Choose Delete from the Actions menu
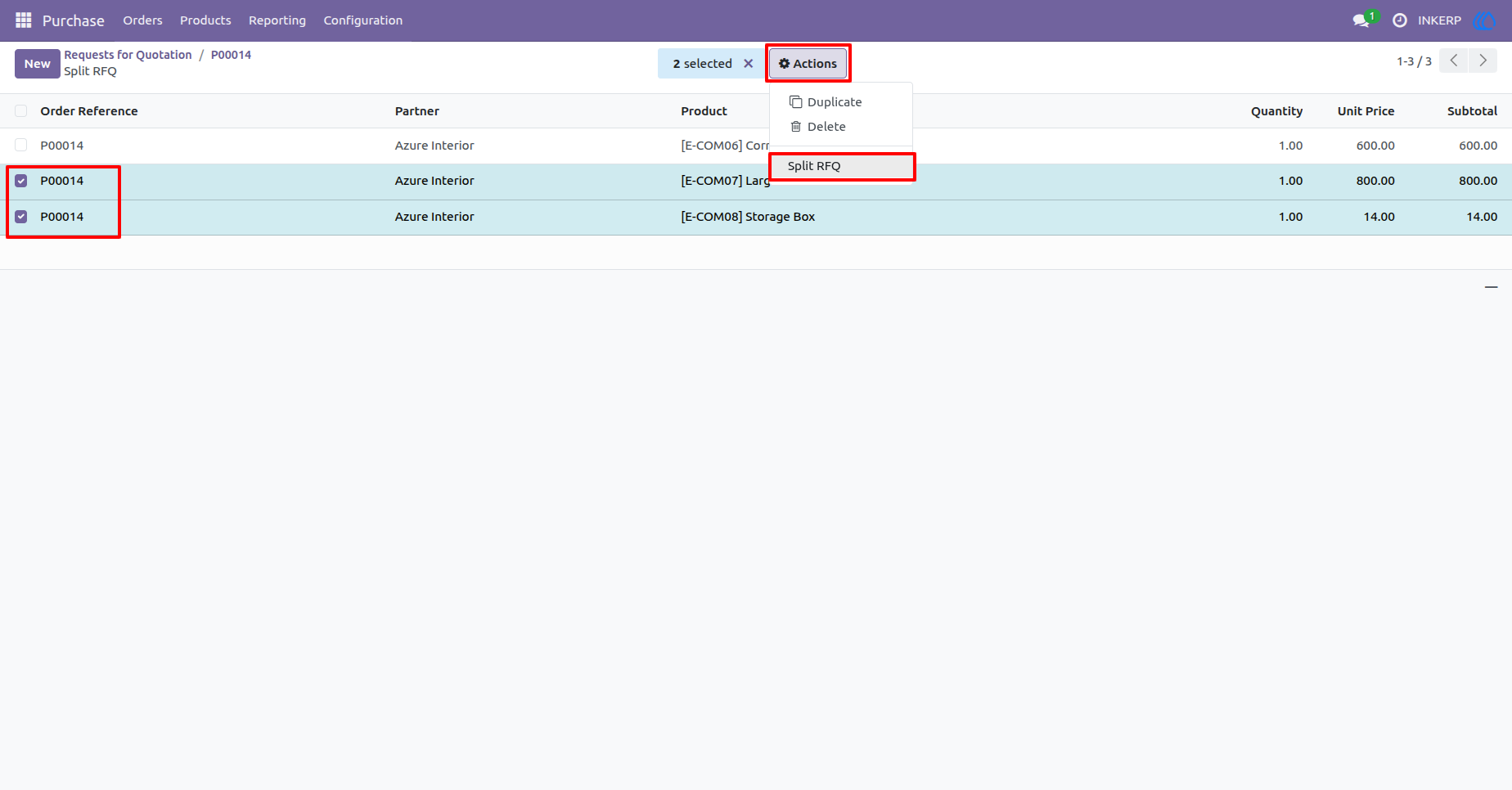This screenshot has width=1512, height=790. 841,127
